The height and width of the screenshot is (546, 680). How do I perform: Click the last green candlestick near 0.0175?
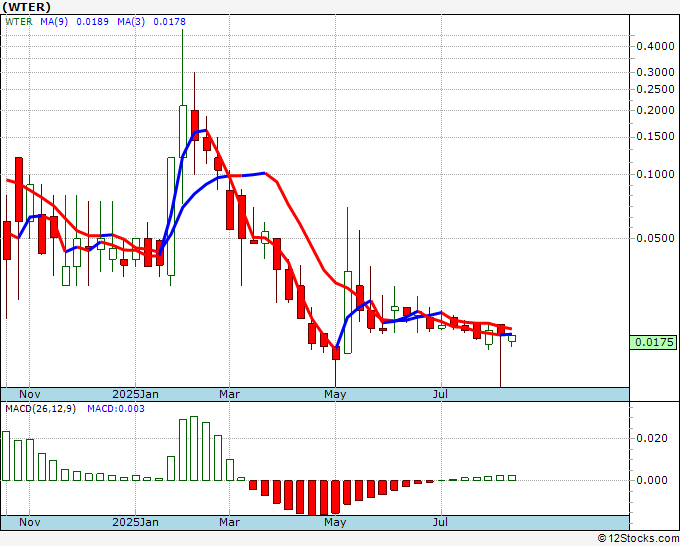[x=512, y=339]
